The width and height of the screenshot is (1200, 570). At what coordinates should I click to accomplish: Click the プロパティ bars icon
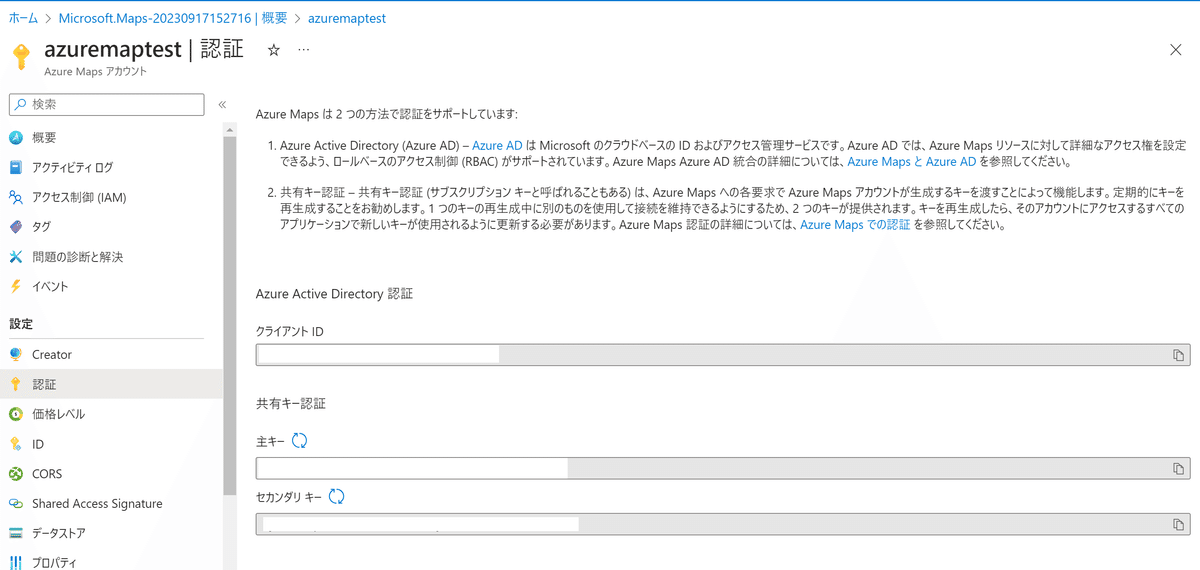coord(15,562)
